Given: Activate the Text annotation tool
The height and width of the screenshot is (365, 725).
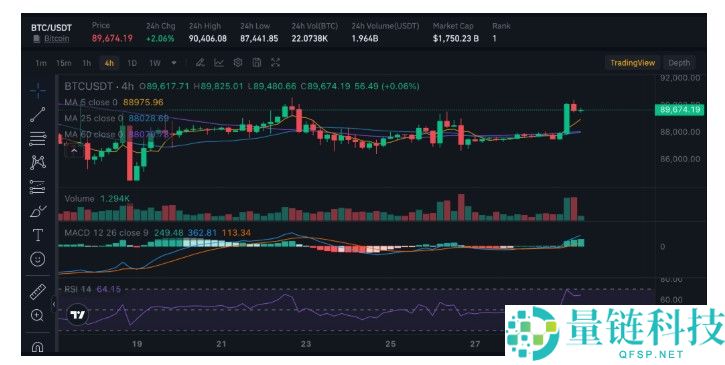Looking at the screenshot, I should click(x=38, y=235).
